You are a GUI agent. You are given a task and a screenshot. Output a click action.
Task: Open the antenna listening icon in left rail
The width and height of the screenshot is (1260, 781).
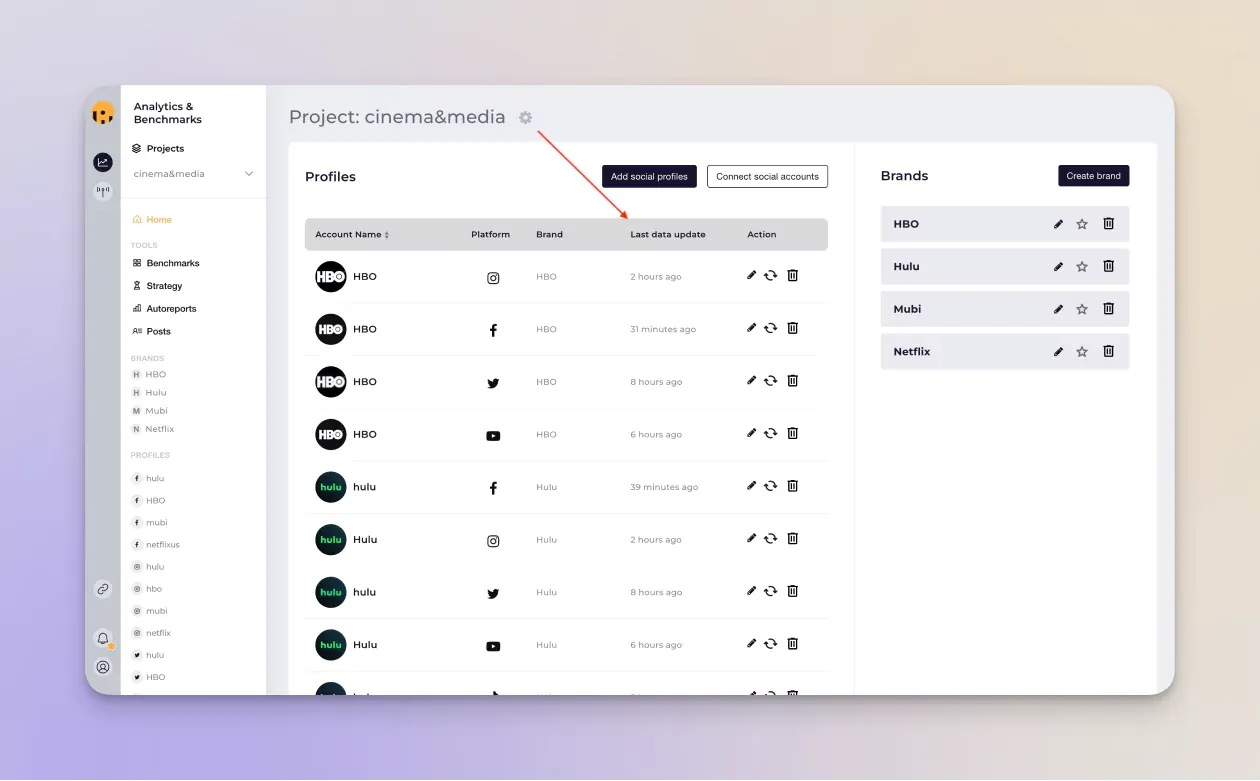tap(103, 191)
